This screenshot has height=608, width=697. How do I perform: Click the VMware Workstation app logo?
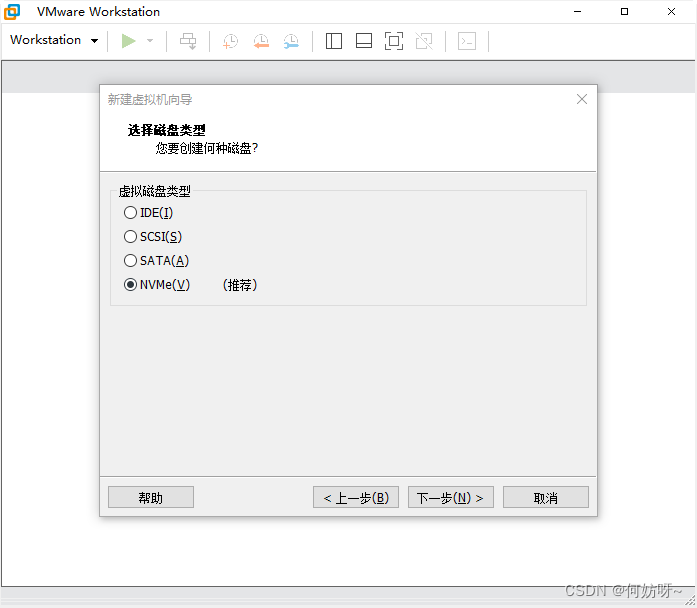click(12, 12)
